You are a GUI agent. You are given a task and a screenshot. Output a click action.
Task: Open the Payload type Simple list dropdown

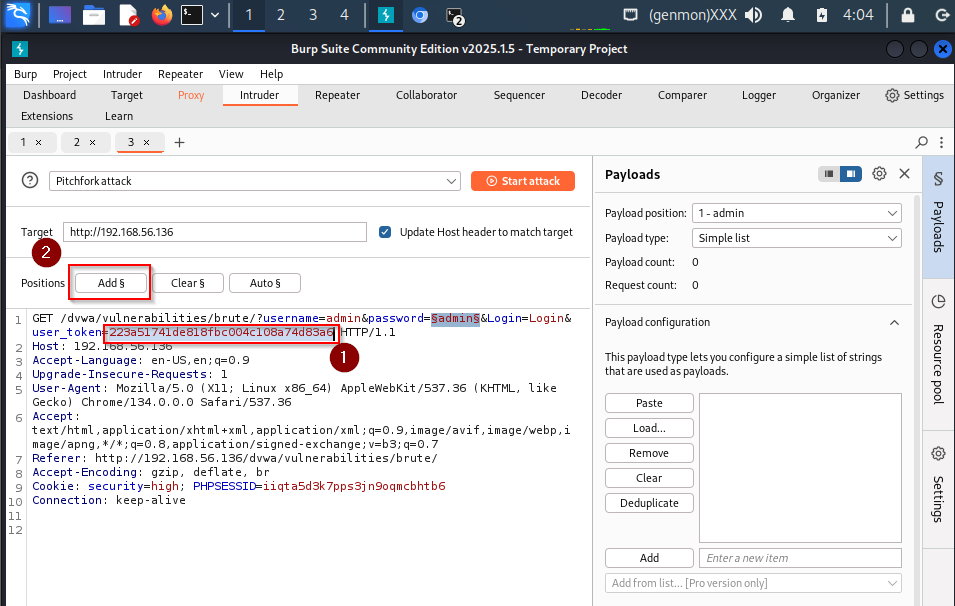pos(797,238)
